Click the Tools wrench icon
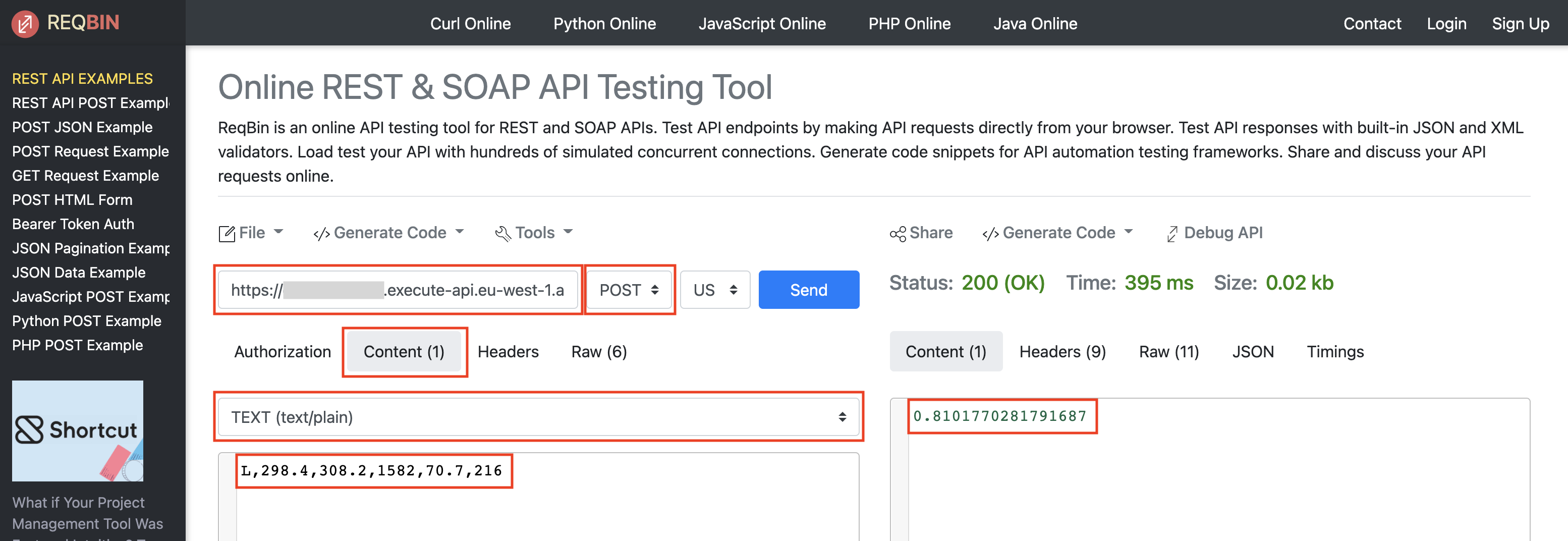Image resolution: width=1568 pixels, height=541 pixels. click(503, 234)
